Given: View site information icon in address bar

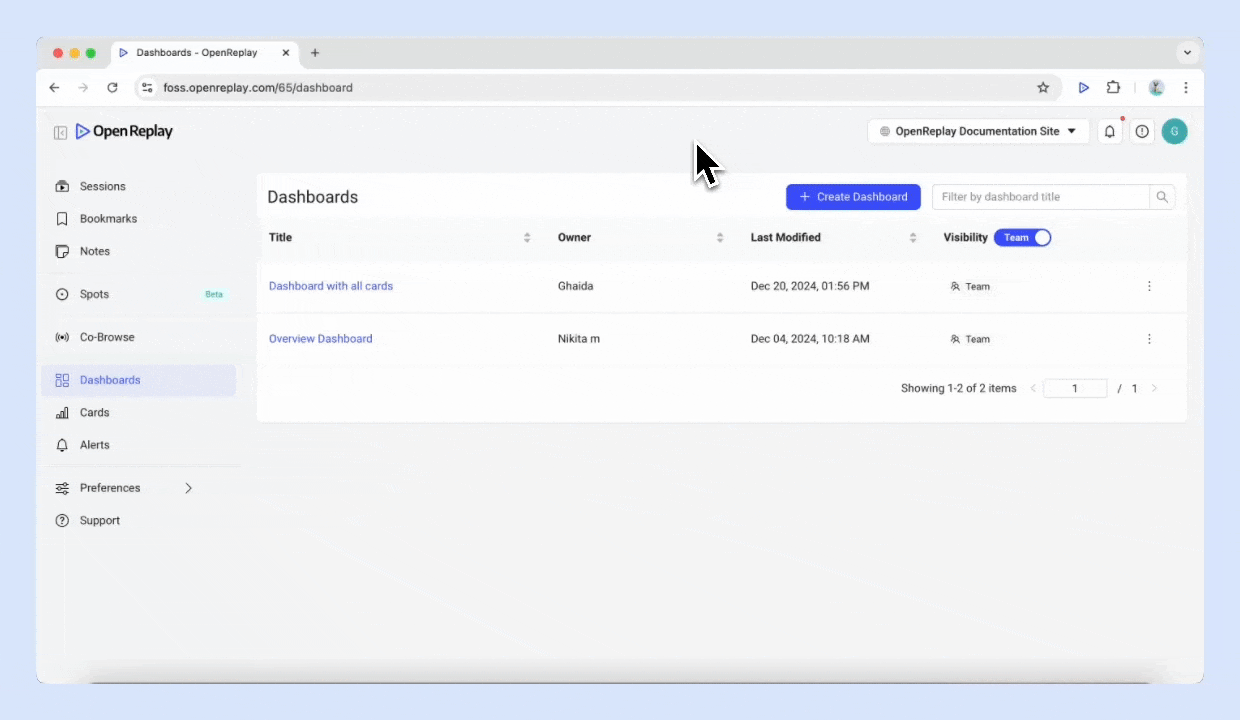Looking at the screenshot, I should point(147,88).
